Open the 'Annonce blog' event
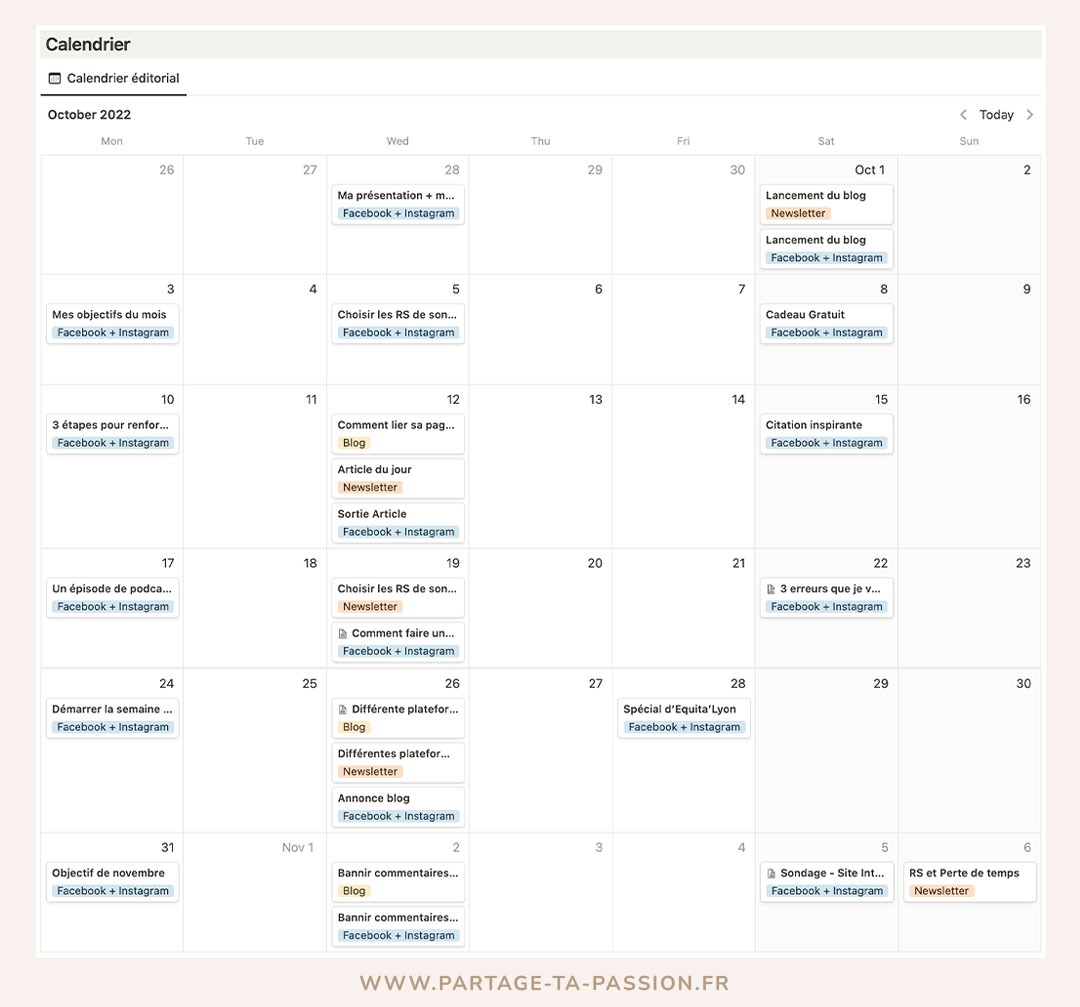 tap(398, 807)
